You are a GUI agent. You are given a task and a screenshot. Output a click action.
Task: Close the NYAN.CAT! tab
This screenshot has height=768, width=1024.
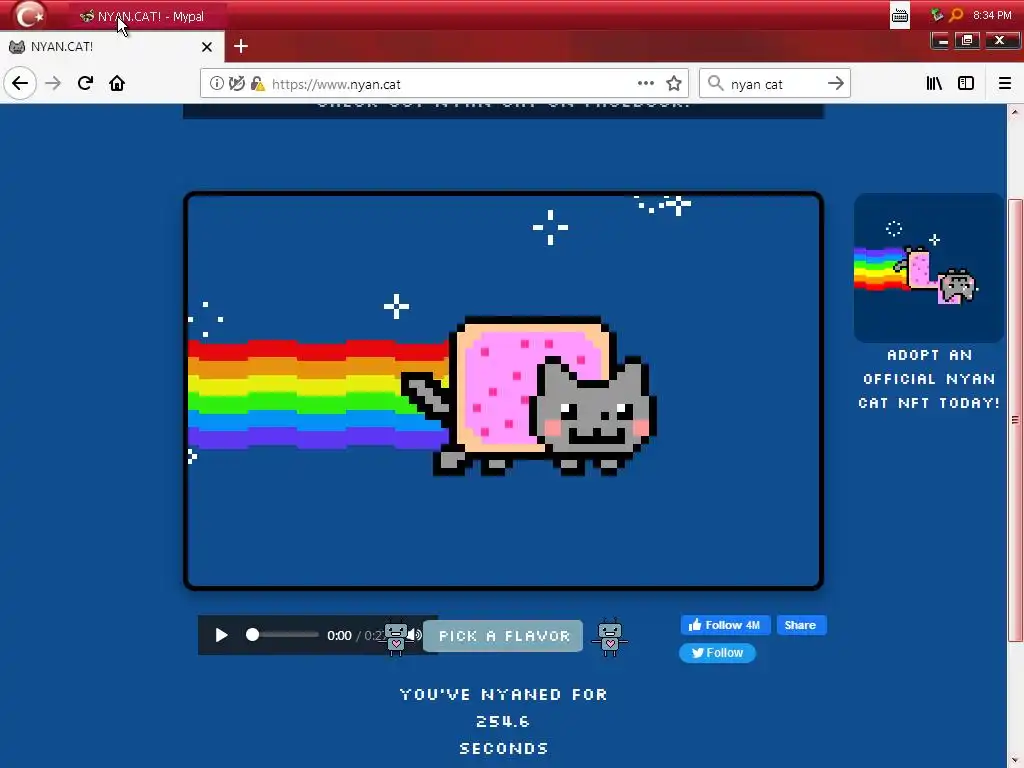[x=207, y=47]
